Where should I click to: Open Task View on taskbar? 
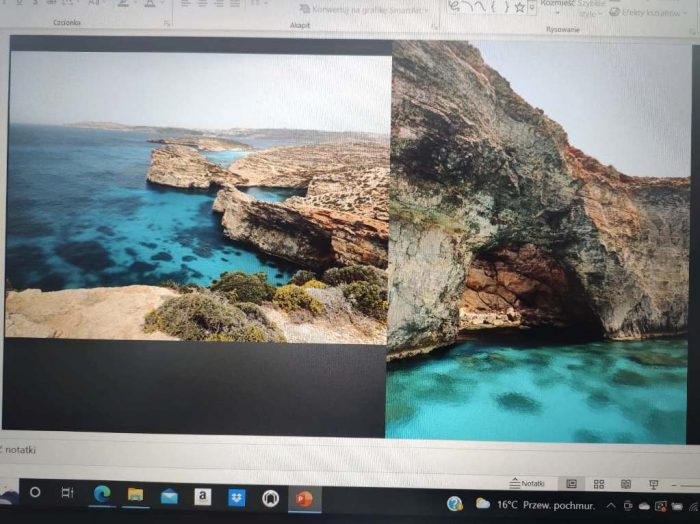click(67, 493)
